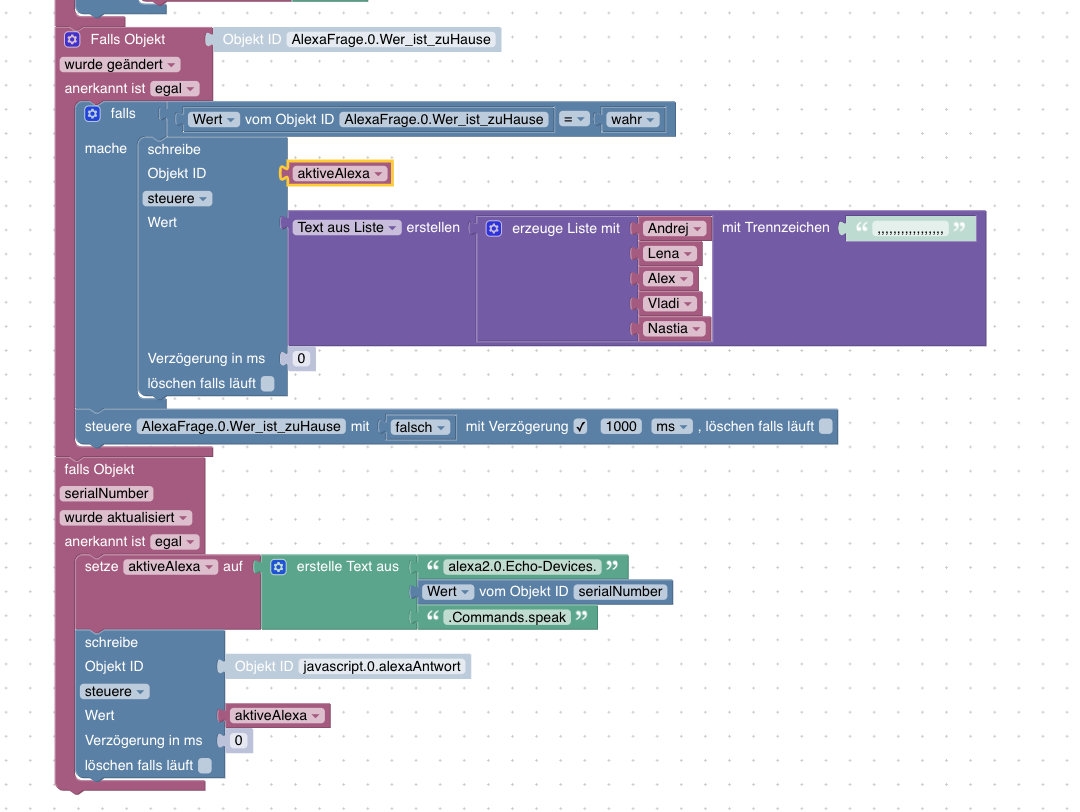Open the 'Text aus Liste' dropdown
Image resolution: width=1080 pixels, height=812 pixels.
[346, 227]
